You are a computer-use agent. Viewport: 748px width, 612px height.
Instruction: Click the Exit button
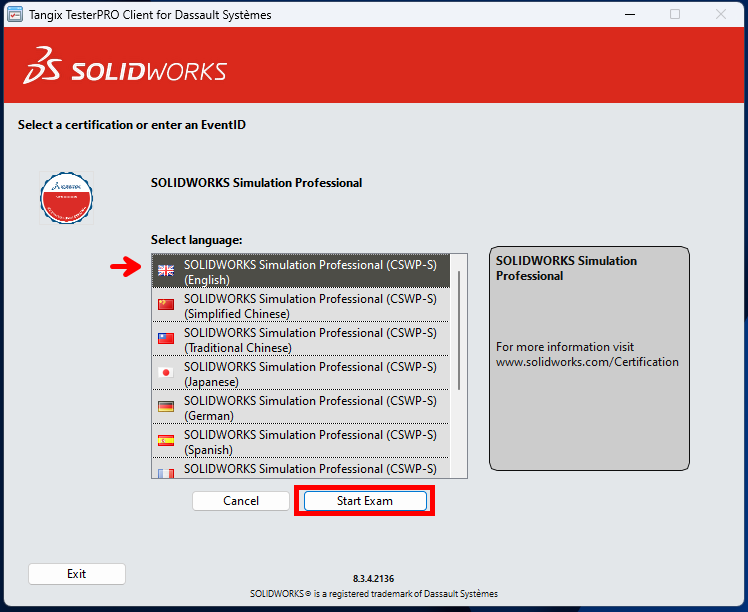77,574
